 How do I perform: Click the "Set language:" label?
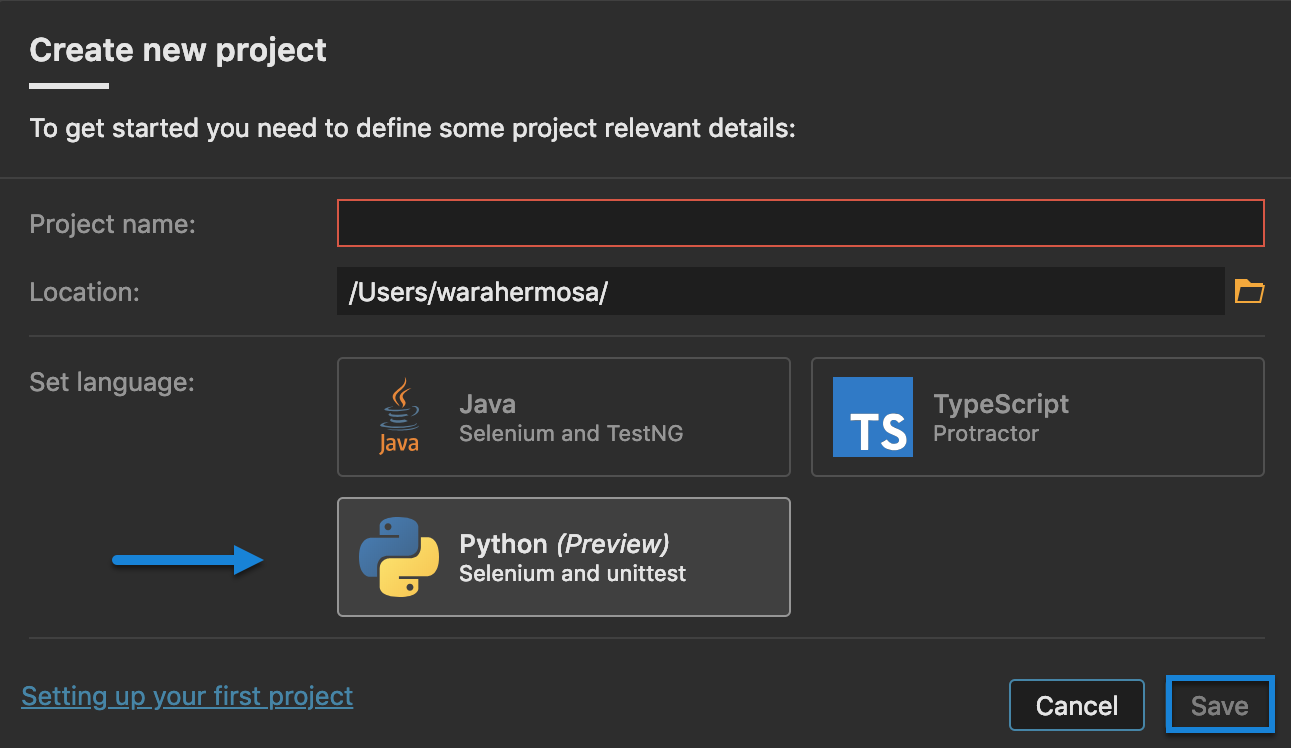pos(112,382)
